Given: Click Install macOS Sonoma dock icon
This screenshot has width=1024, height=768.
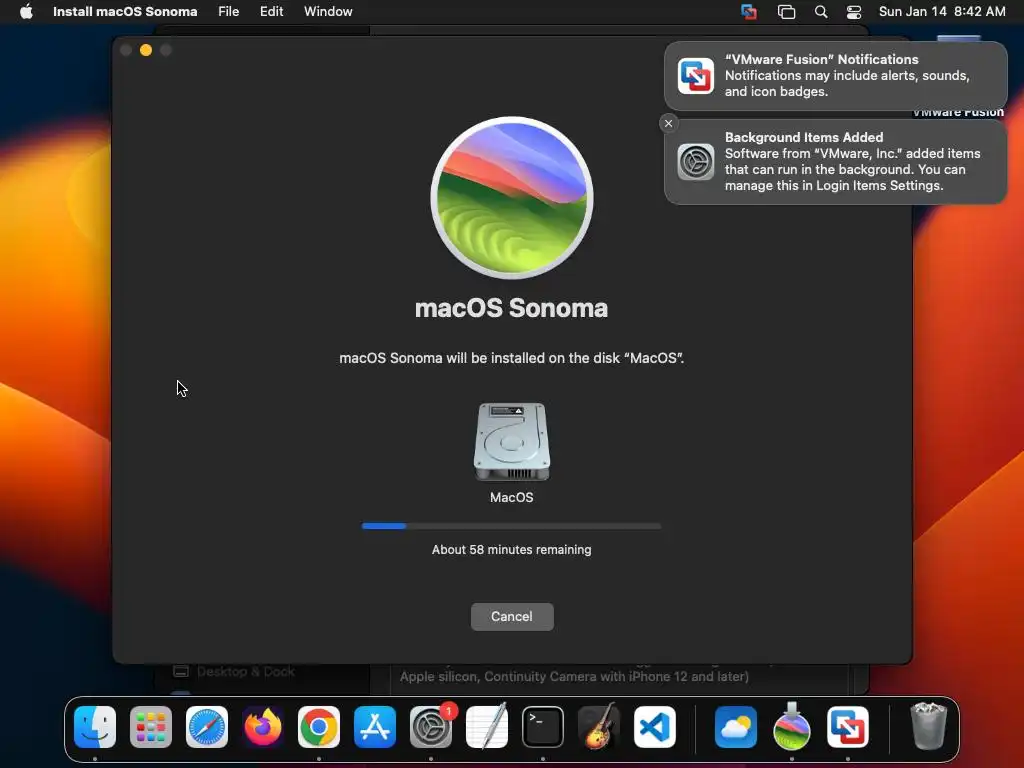Looking at the screenshot, I should pyautogui.click(x=792, y=727).
